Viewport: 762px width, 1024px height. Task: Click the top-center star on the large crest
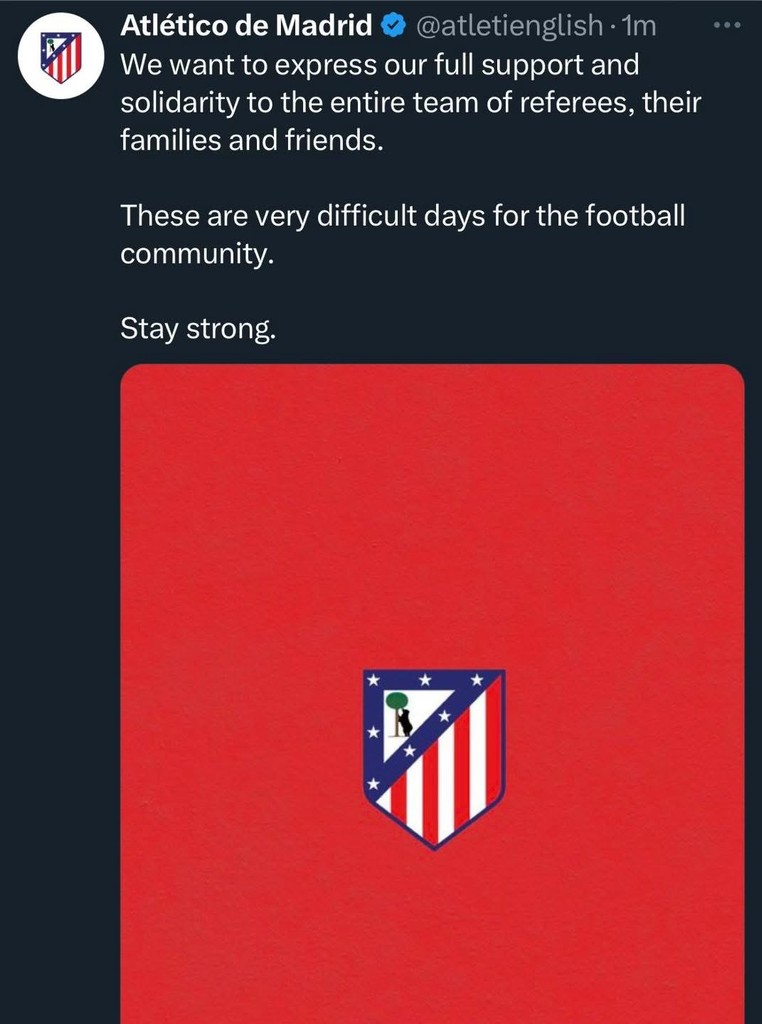(x=425, y=681)
